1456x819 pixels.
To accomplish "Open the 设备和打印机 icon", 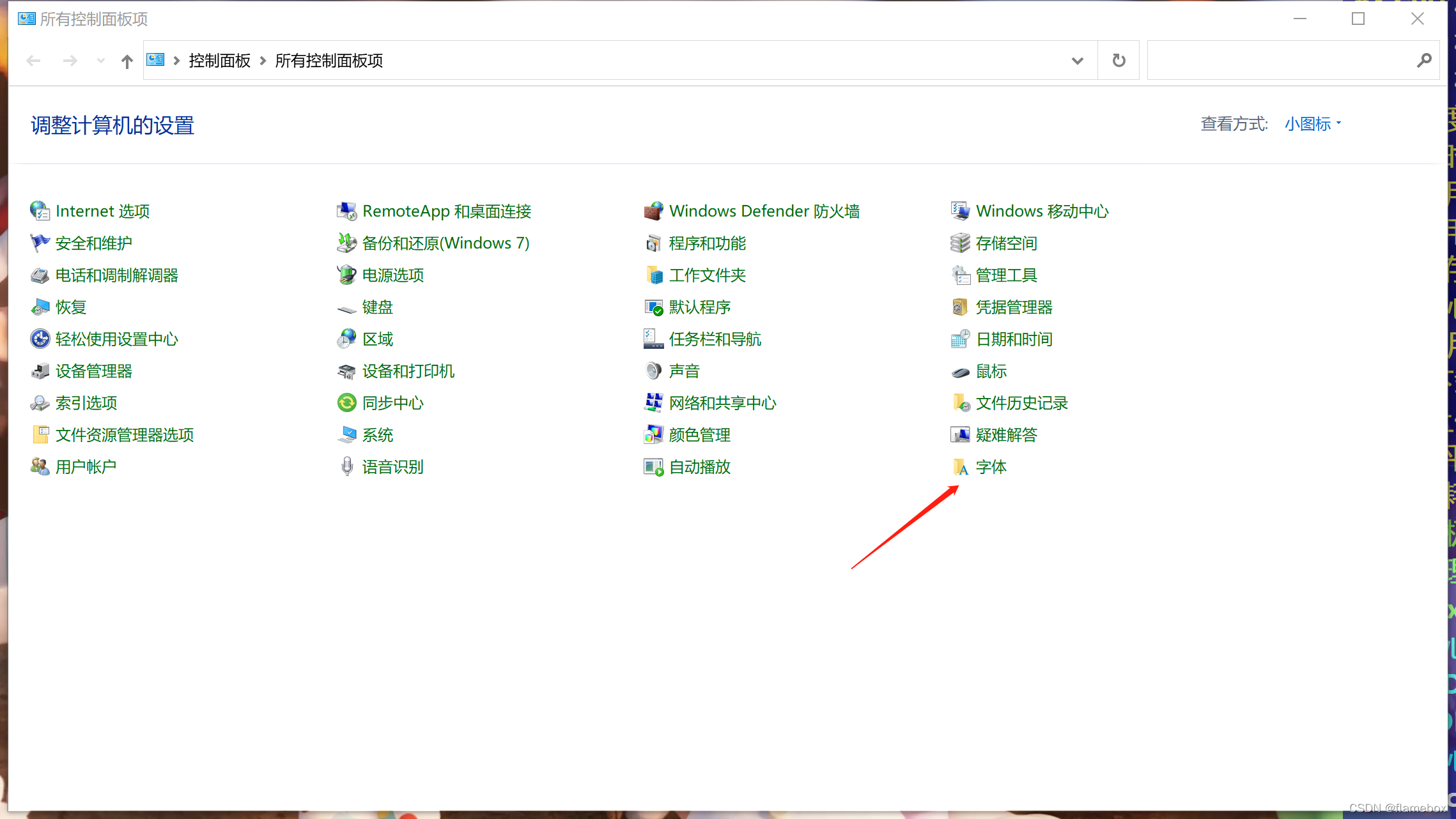I will pos(346,371).
